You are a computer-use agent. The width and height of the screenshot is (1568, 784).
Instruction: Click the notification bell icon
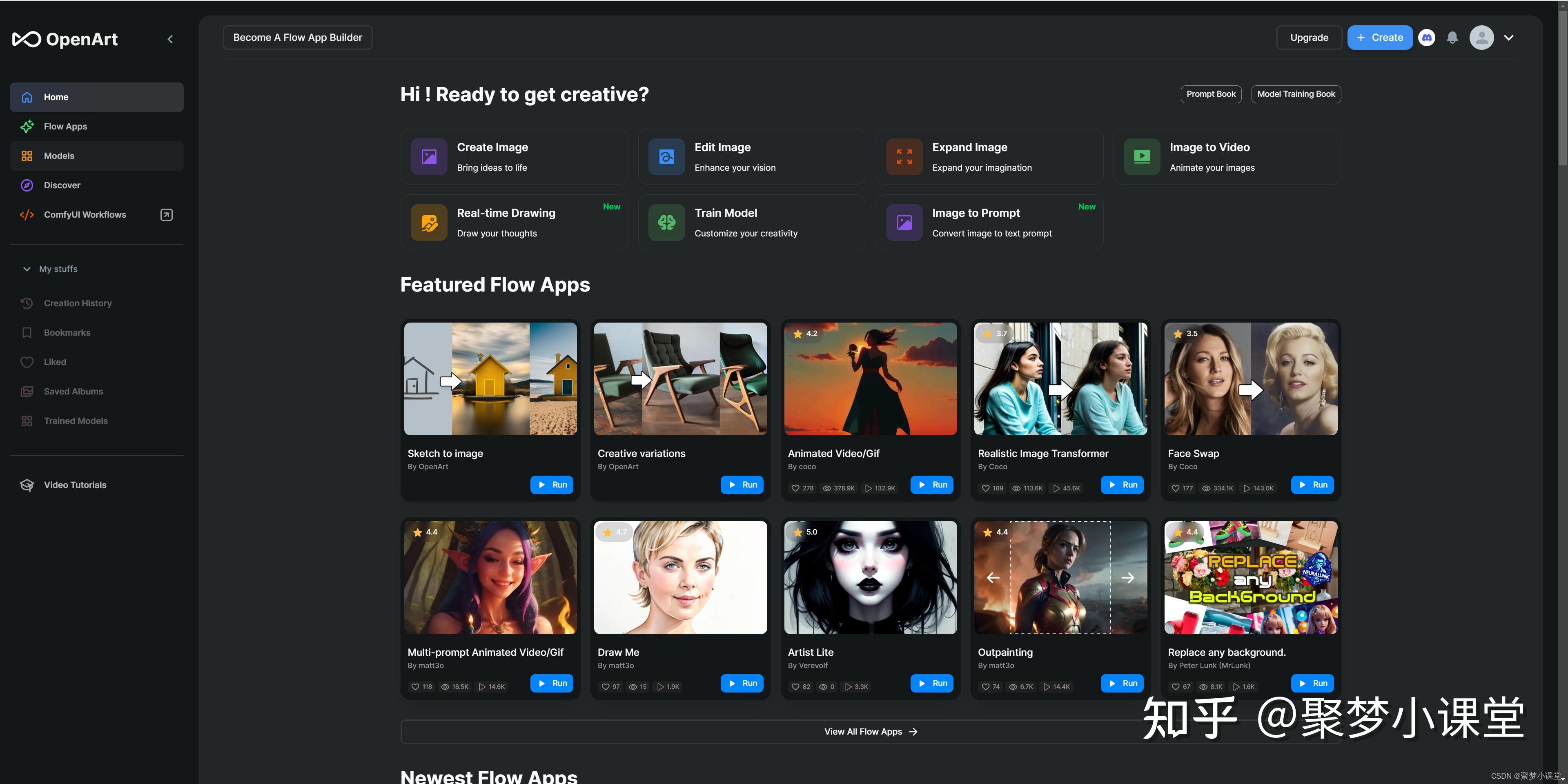tap(1452, 38)
